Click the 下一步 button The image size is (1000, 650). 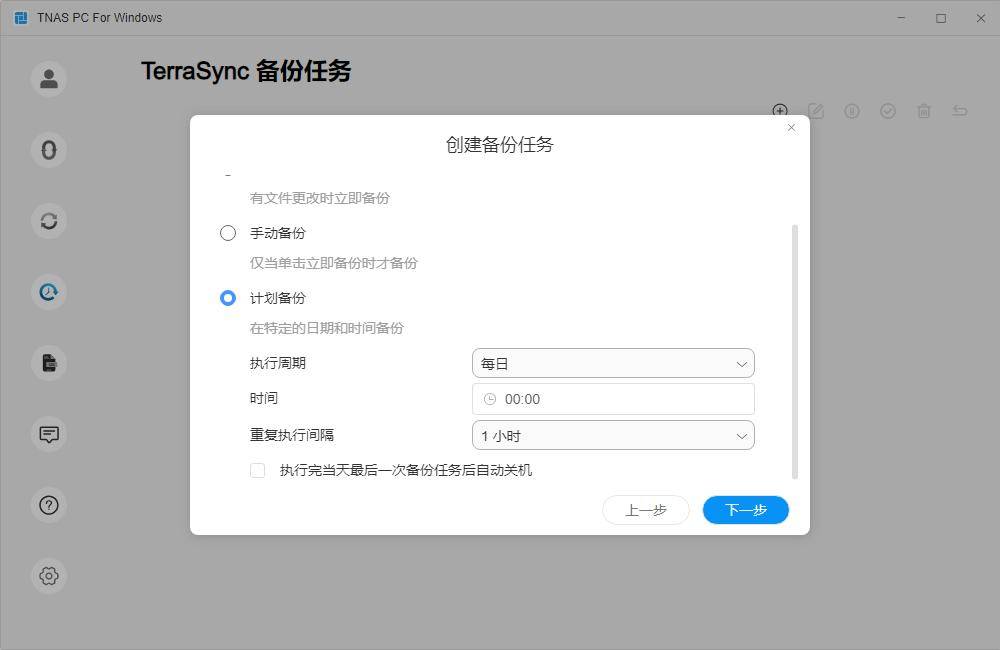745,510
